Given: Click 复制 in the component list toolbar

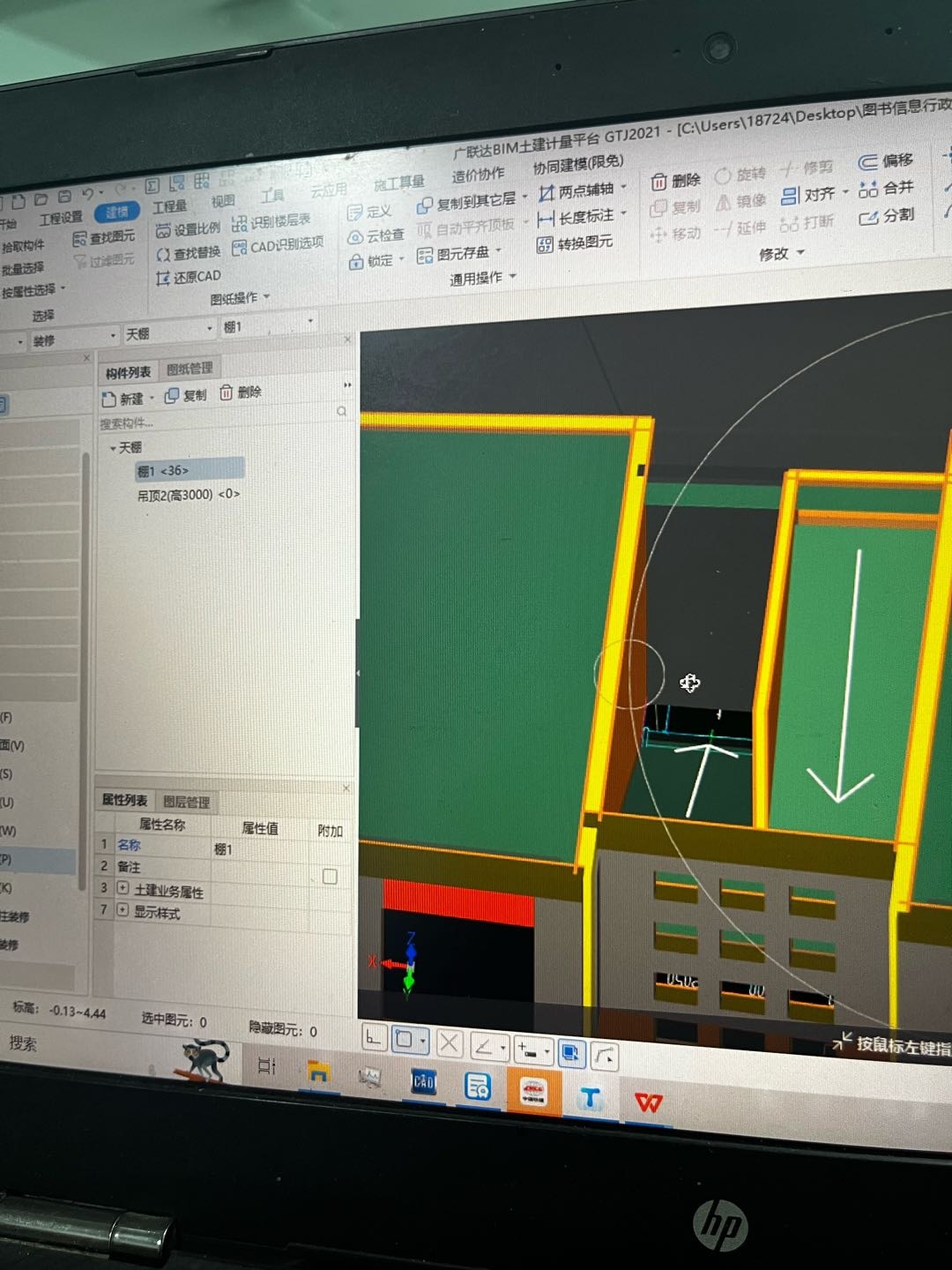Looking at the screenshot, I should coord(185,395).
